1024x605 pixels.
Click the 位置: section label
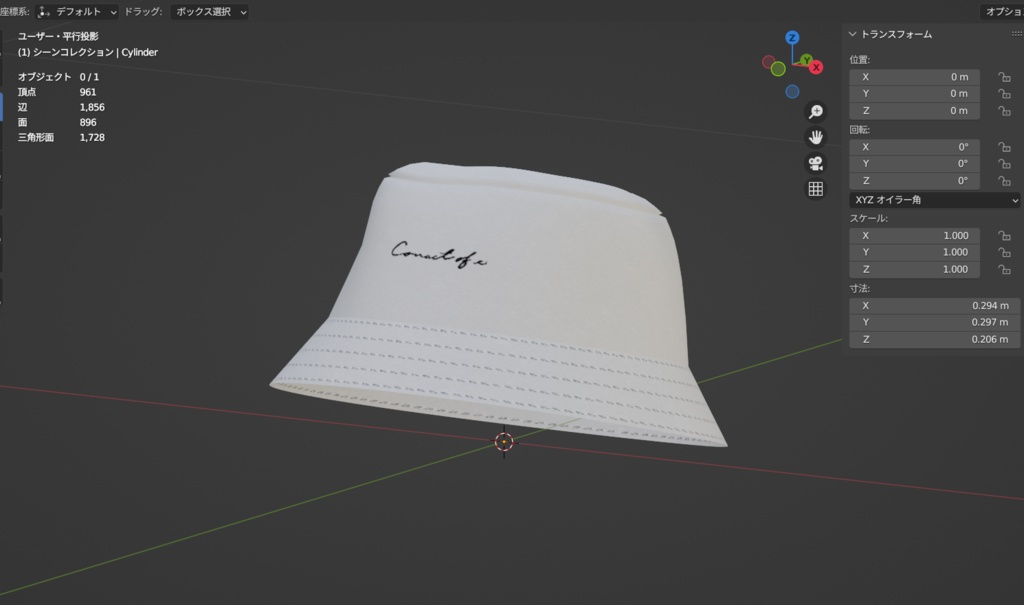point(859,59)
